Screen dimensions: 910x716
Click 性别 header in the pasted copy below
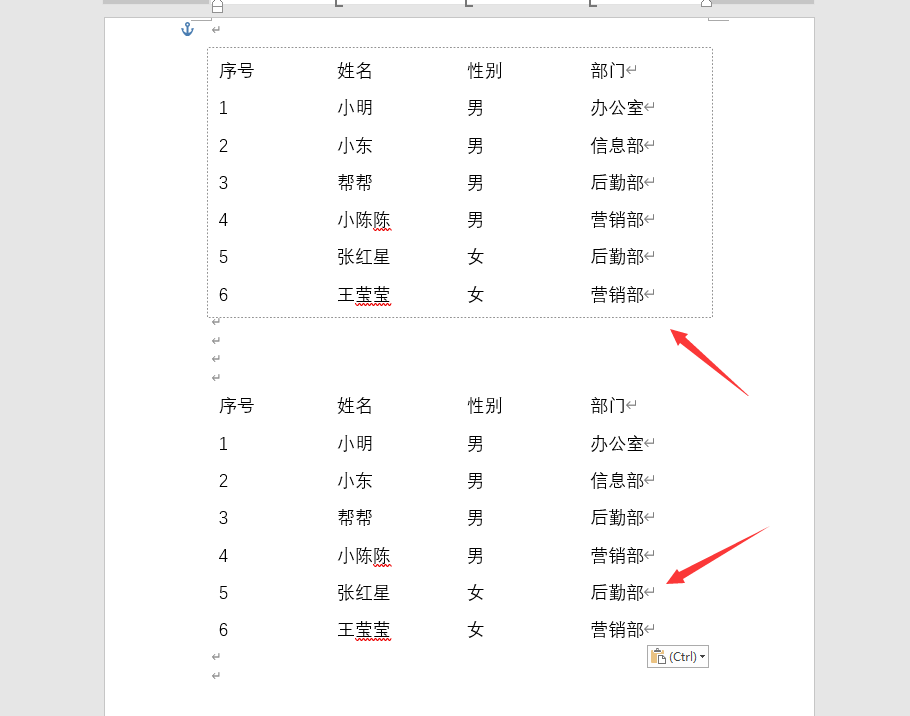point(485,406)
